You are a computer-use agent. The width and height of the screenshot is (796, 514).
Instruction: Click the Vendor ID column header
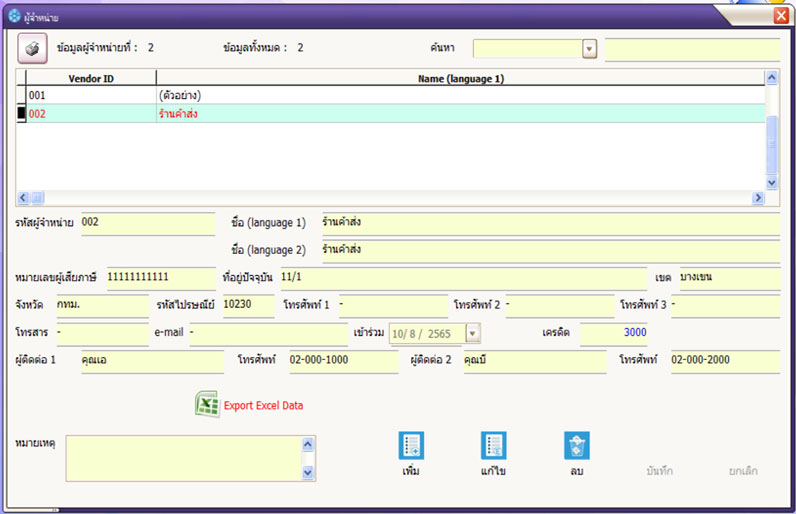pos(90,77)
